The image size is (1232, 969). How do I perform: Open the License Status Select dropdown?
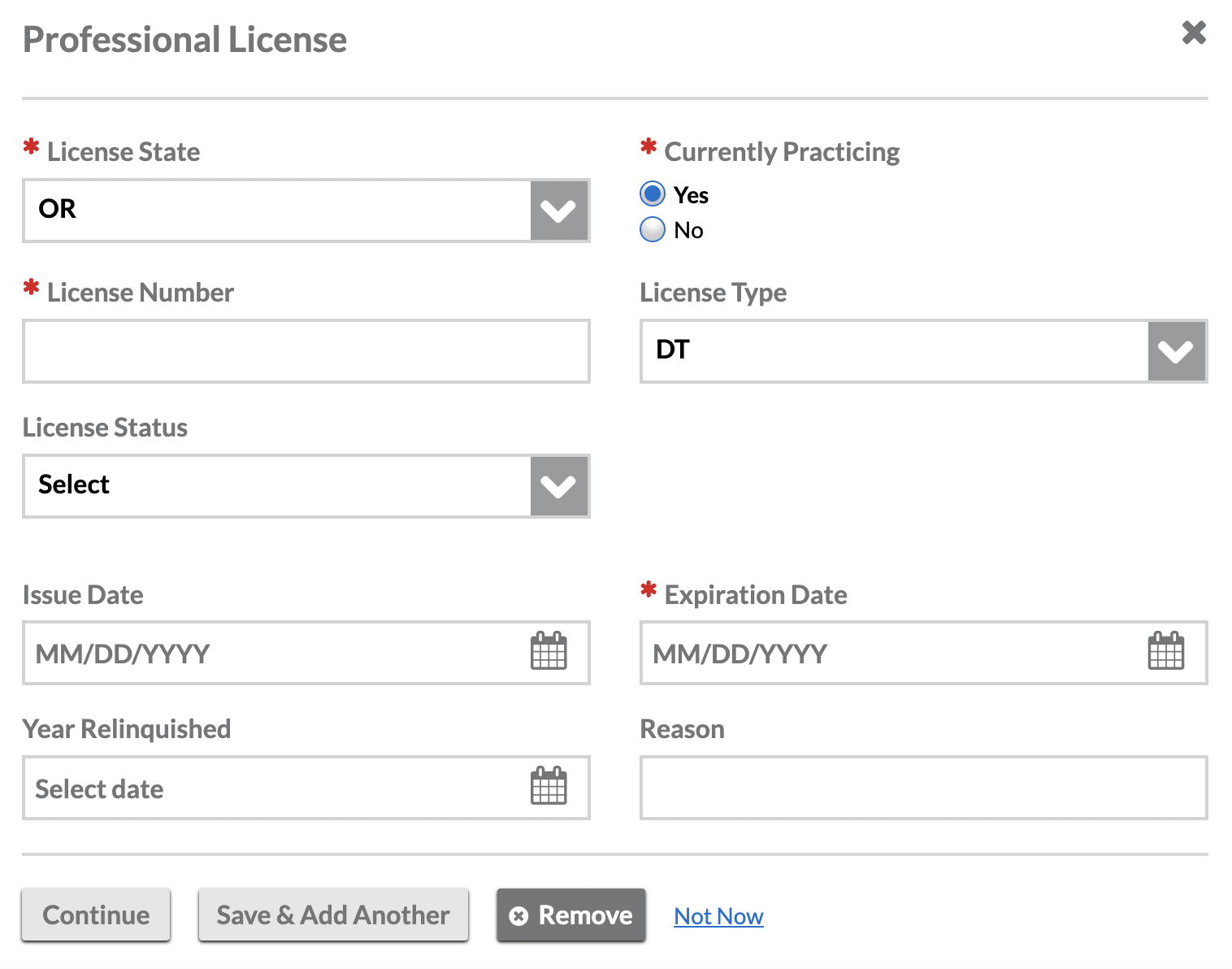[x=276, y=486]
